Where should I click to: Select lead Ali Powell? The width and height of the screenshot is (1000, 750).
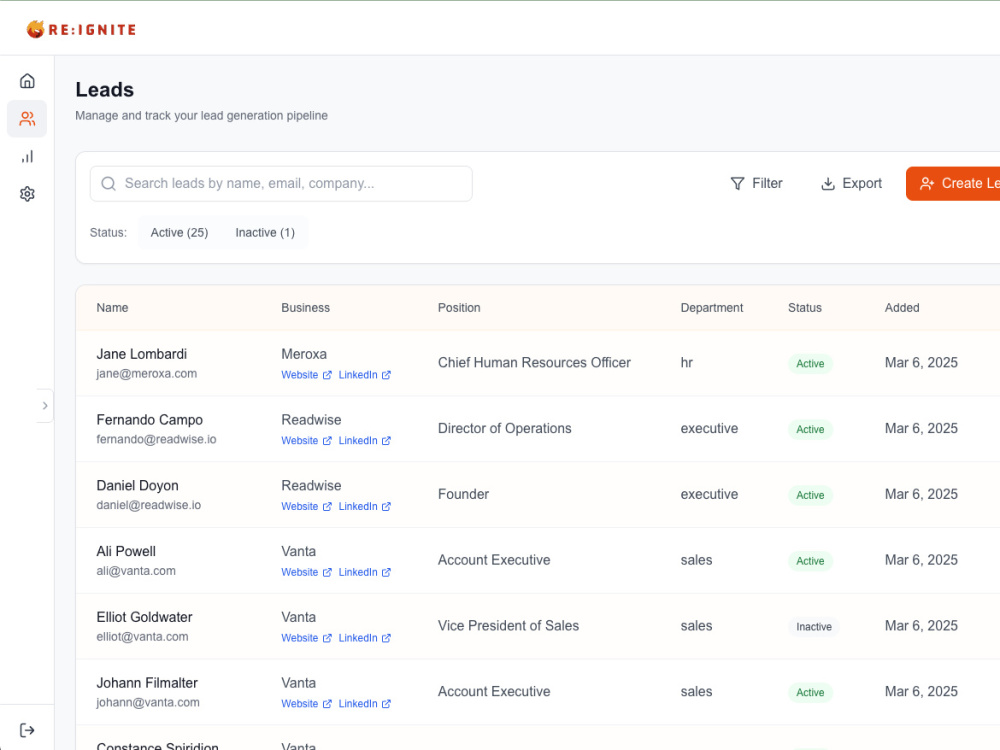tap(126, 551)
